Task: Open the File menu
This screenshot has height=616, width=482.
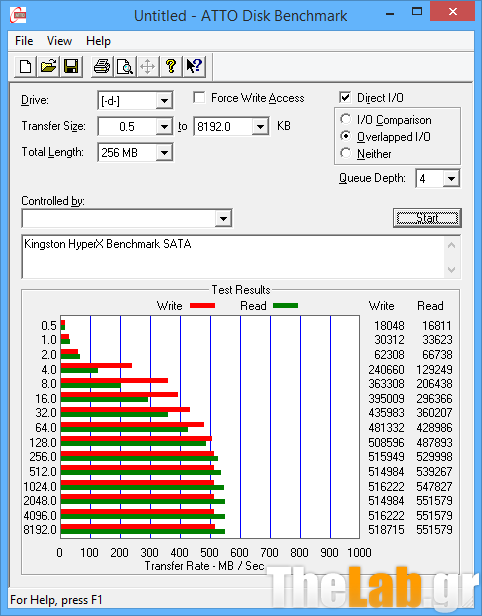Action: point(24,41)
